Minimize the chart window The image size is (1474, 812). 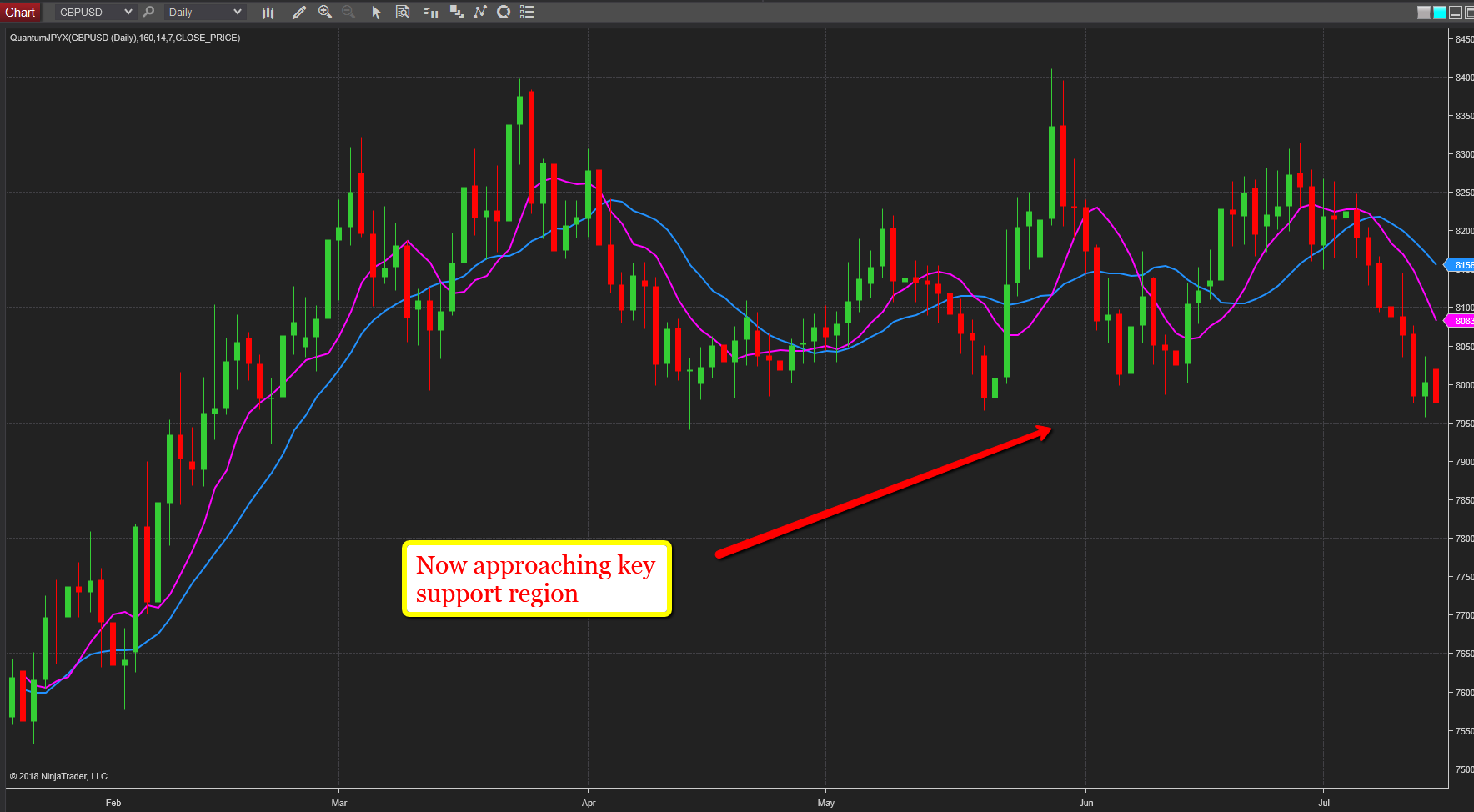[1456, 13]
